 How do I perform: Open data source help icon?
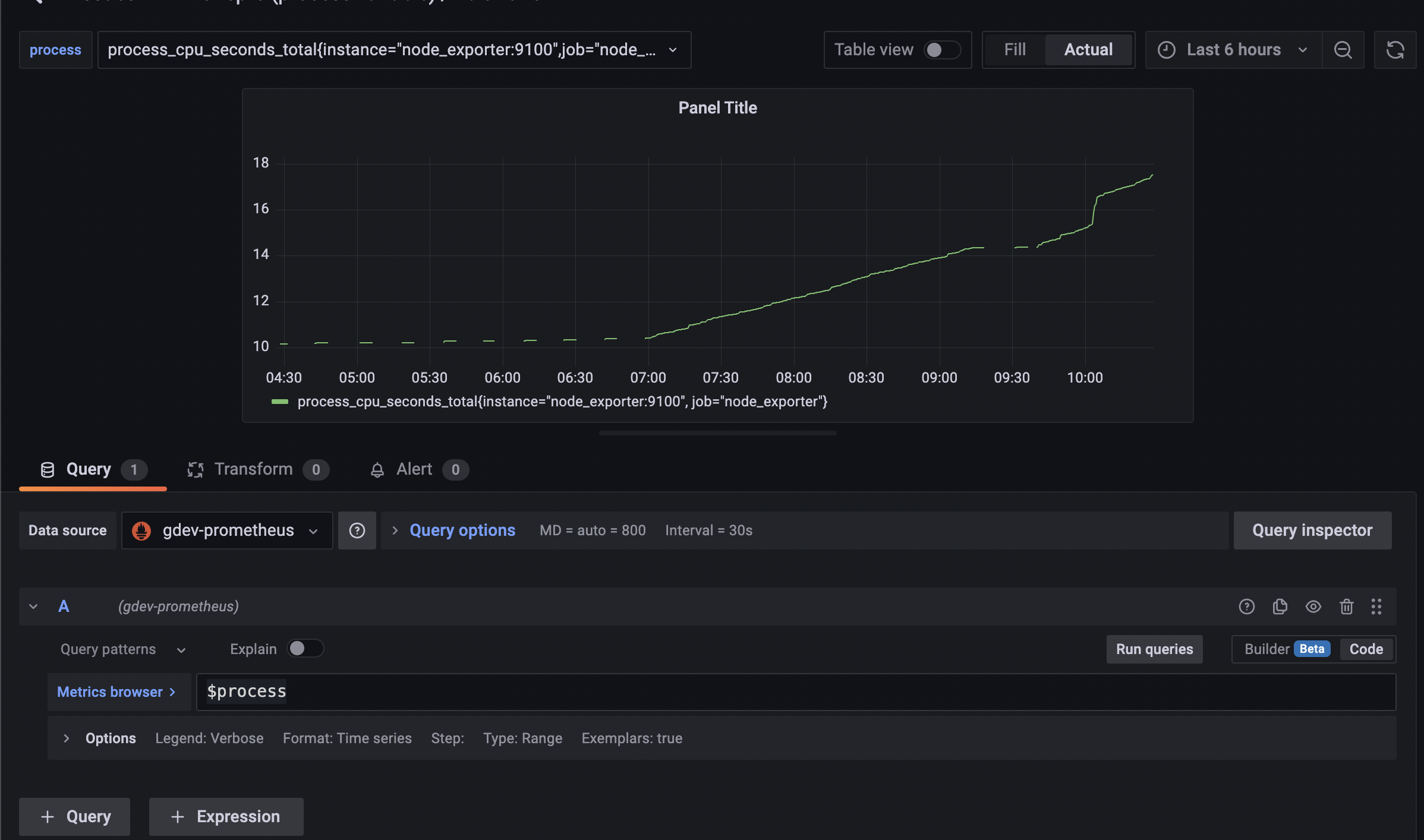click(x=357, y=530)
